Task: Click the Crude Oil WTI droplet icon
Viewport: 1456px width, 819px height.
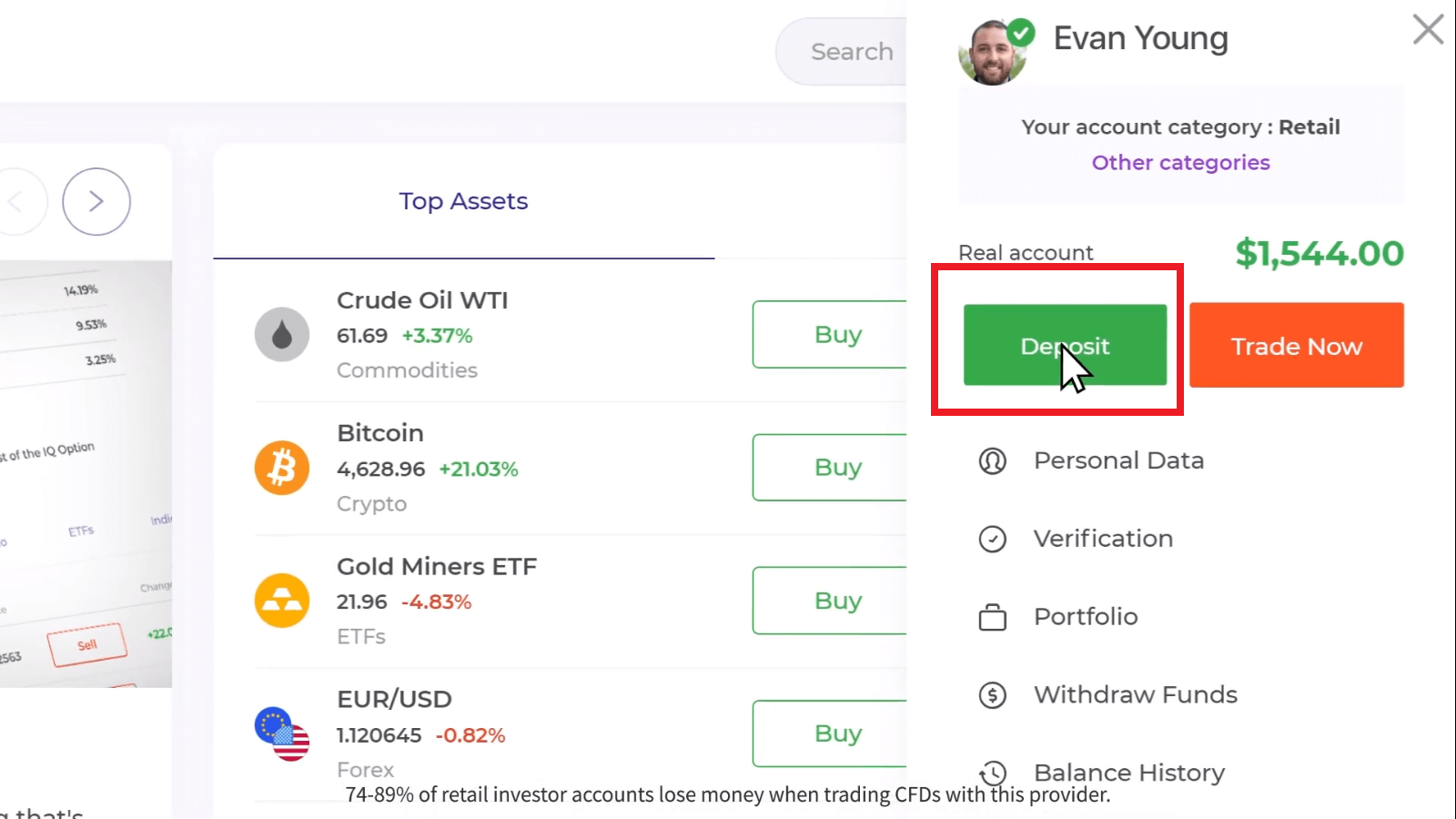Action: coord(282,335)
